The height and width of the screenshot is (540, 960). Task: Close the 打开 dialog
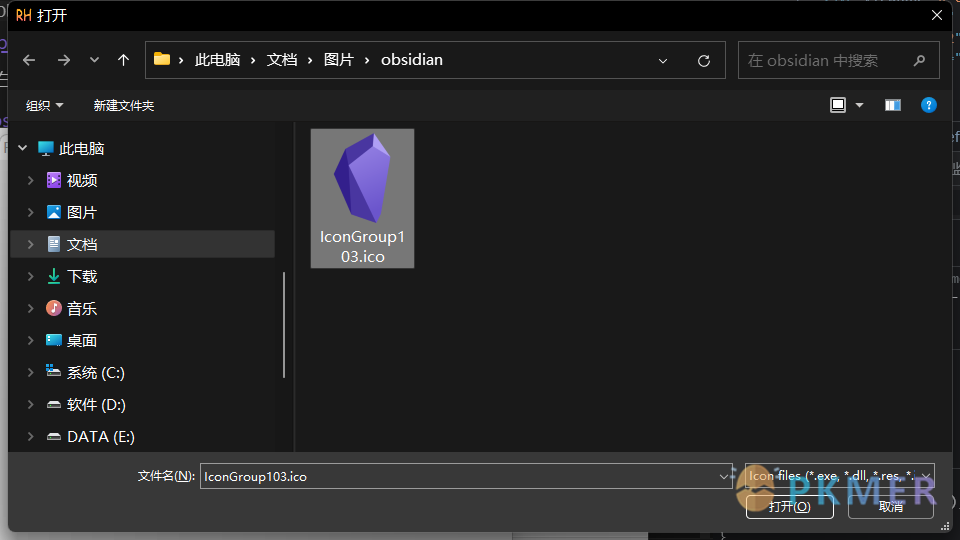937,15
